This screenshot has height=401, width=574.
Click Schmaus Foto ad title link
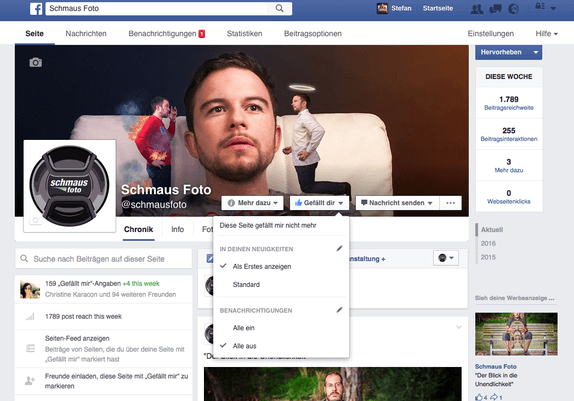(496, 366)
